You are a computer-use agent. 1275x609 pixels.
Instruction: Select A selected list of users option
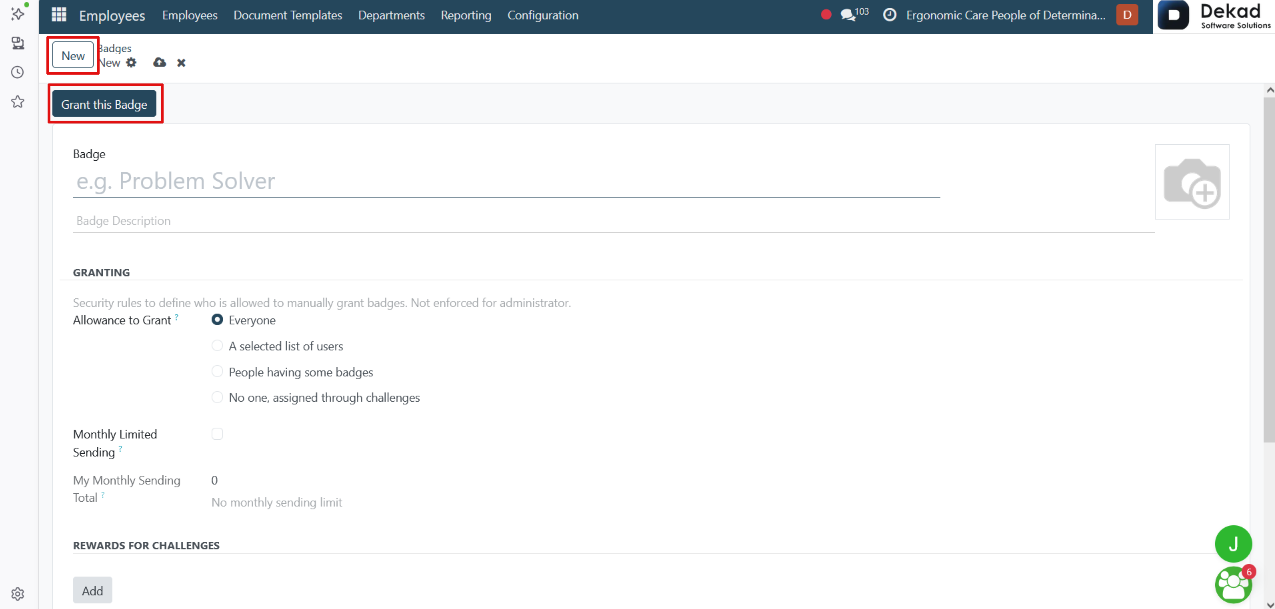pyautogui.click(x=217, y=346)
